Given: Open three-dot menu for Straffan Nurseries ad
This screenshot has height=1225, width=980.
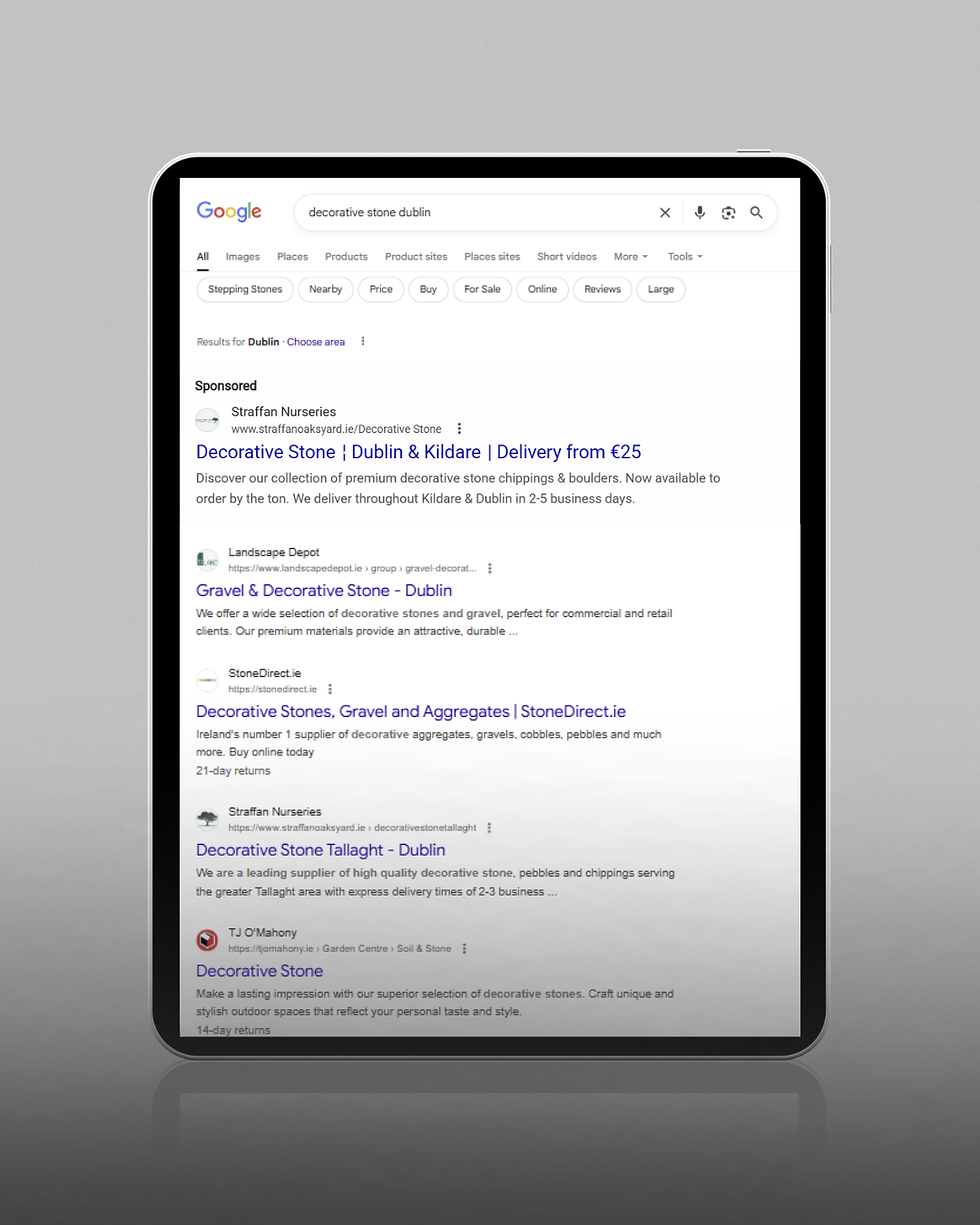Looking at the screenshot, I should coord(459,429).
